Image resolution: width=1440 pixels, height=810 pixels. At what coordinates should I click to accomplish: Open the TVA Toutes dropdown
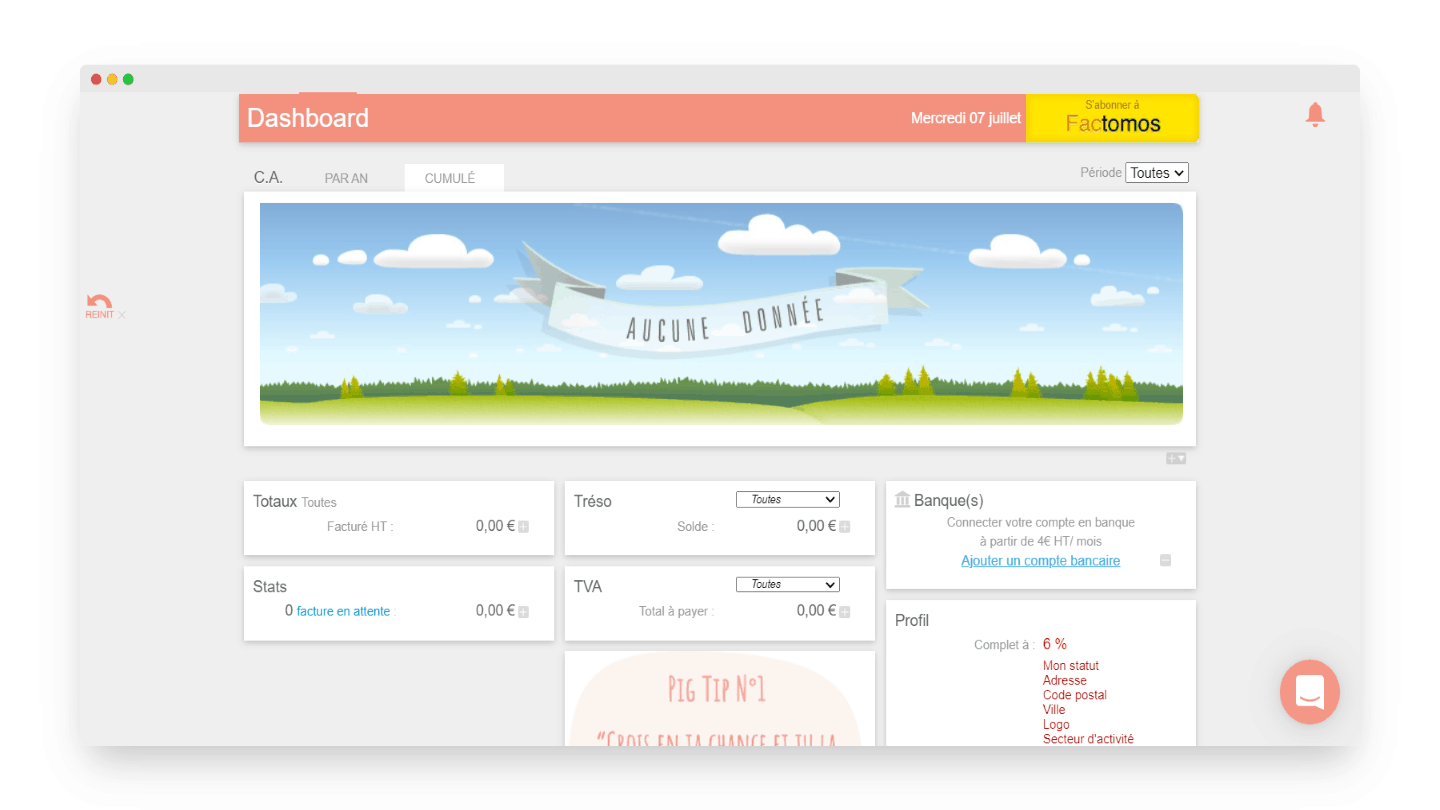coord(788,584)
